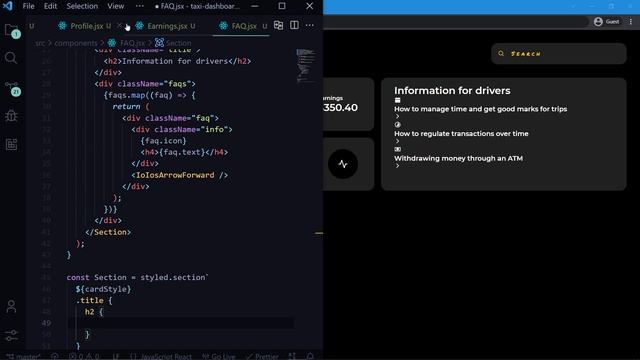
Task: Click the components breadcrumb segment
Action: (76, 43)
